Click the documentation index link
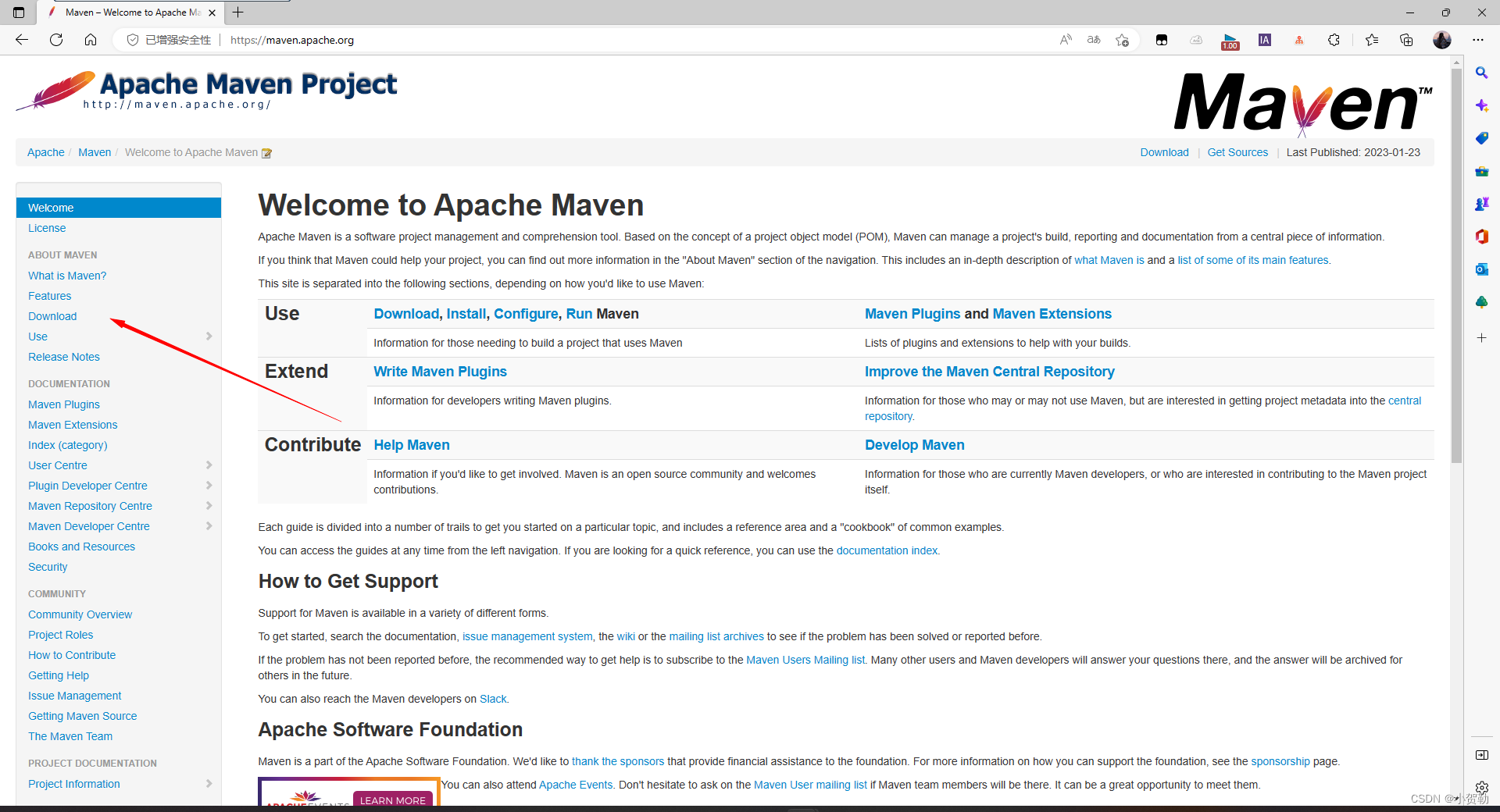 coord(887,550)
